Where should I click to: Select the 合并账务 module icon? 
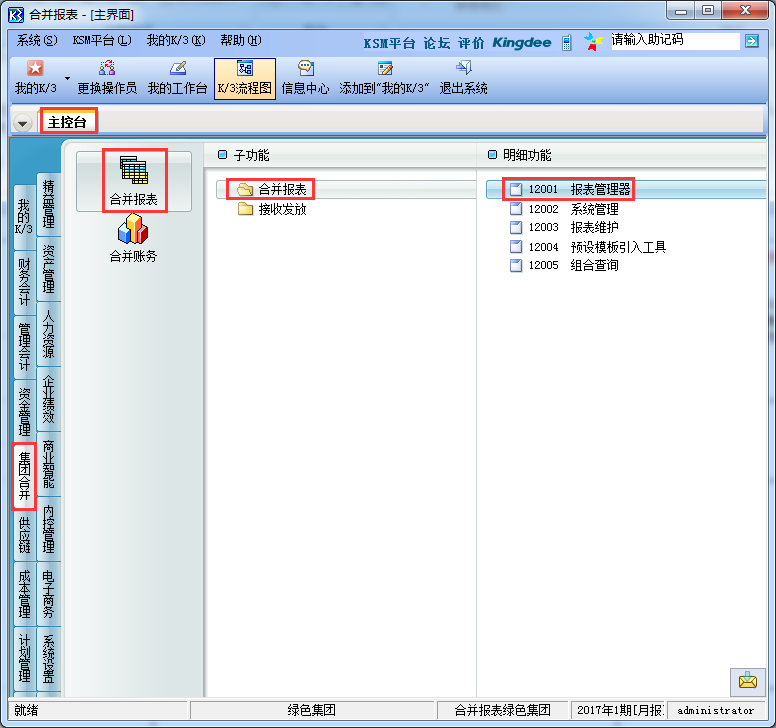point(133,240)
